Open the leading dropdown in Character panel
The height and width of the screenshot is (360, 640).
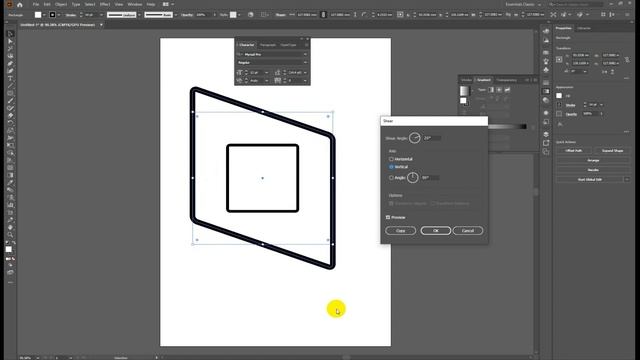(x=305, y=73)
